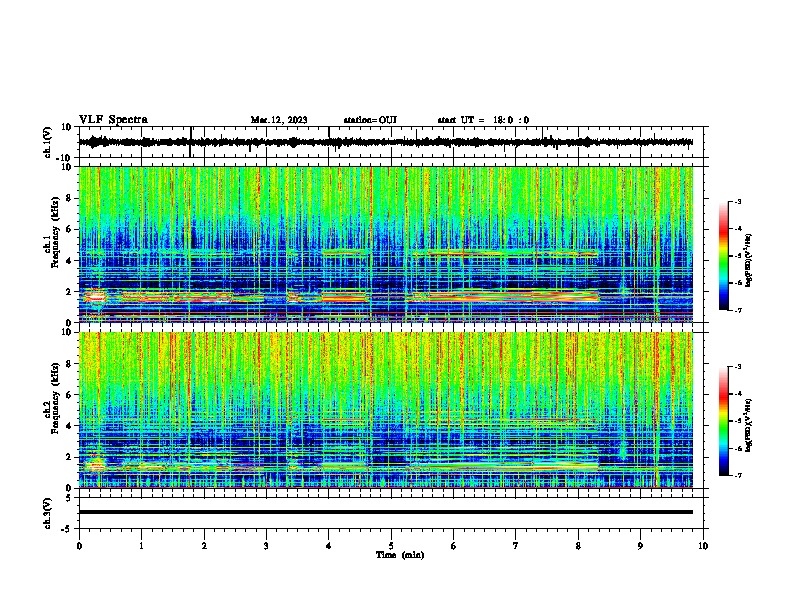Screen dimensions: 792x612
Task: Click the time axis tick label "4"
Action: pyautogui.click(x=329, y=546)
